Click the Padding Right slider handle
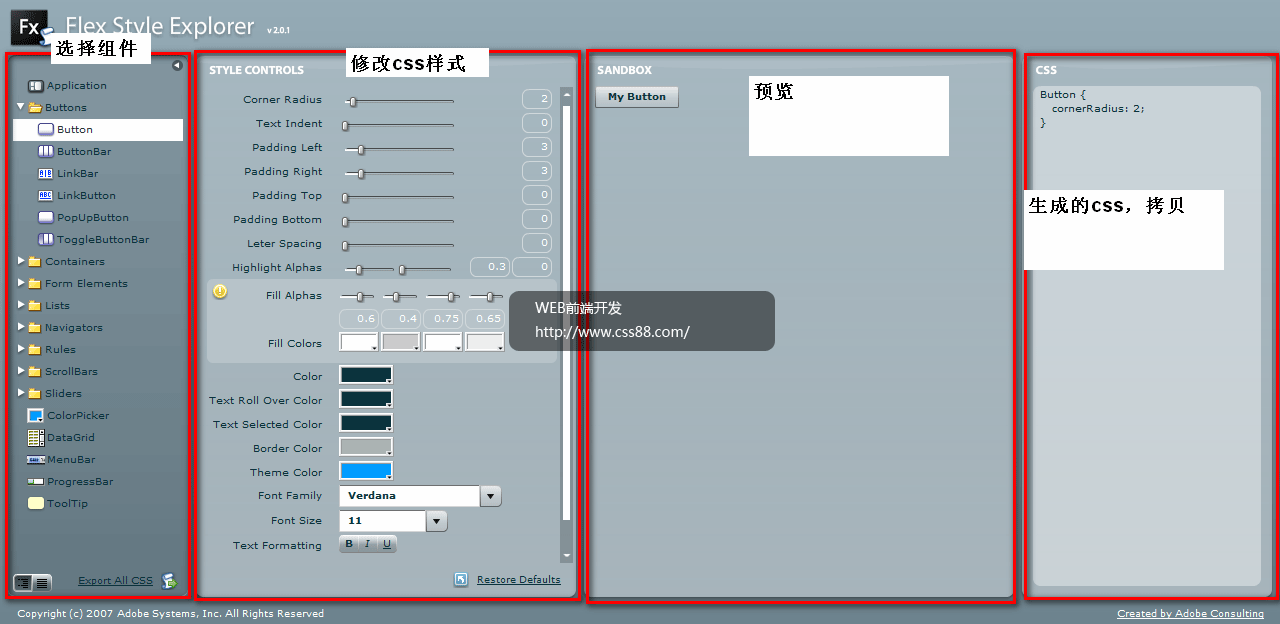Screen dimensions: 1280x624 [361, 174]
